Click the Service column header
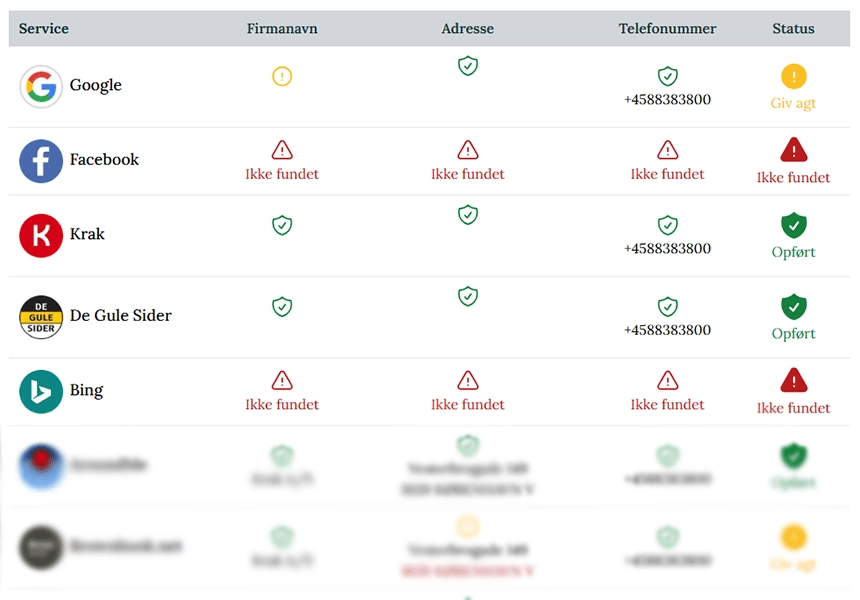 (44, 29)
